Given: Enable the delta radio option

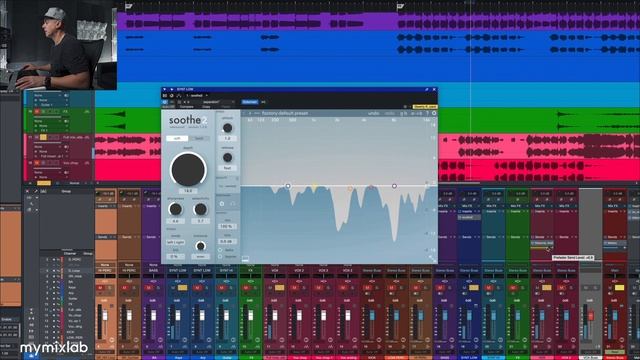Looking at the screenshot, I should pos(220,250).
